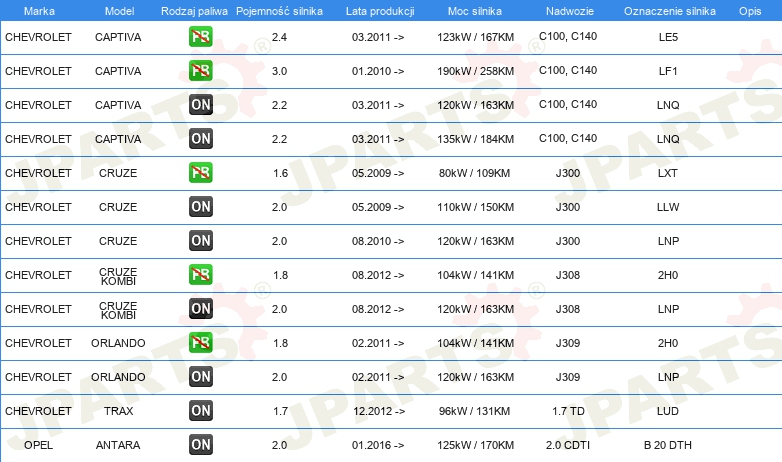Click the 1.7 TD body cell
Screen dimensions: 782x462
(x=568, y=411)
